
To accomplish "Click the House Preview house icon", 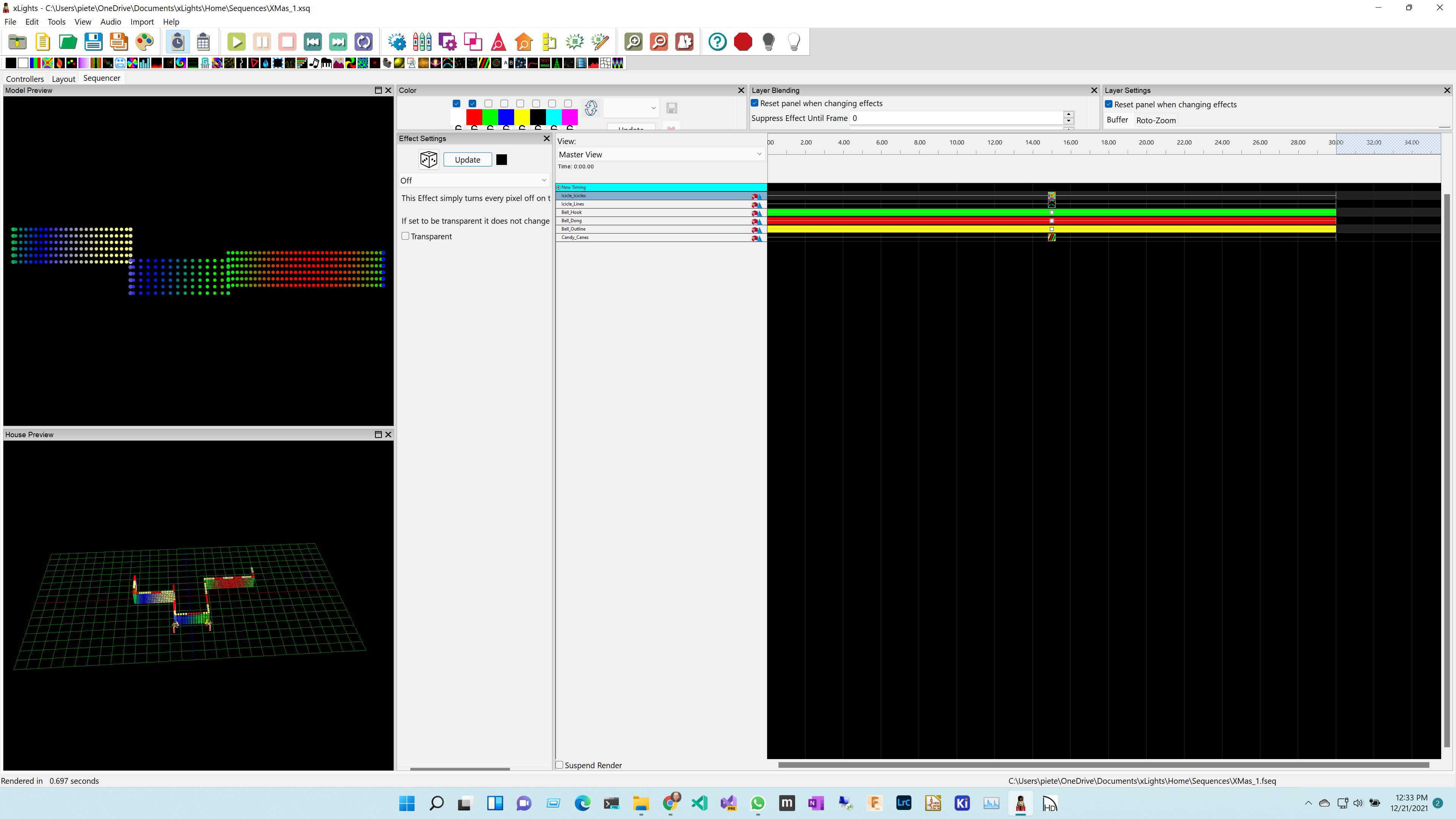I will 523,42.
